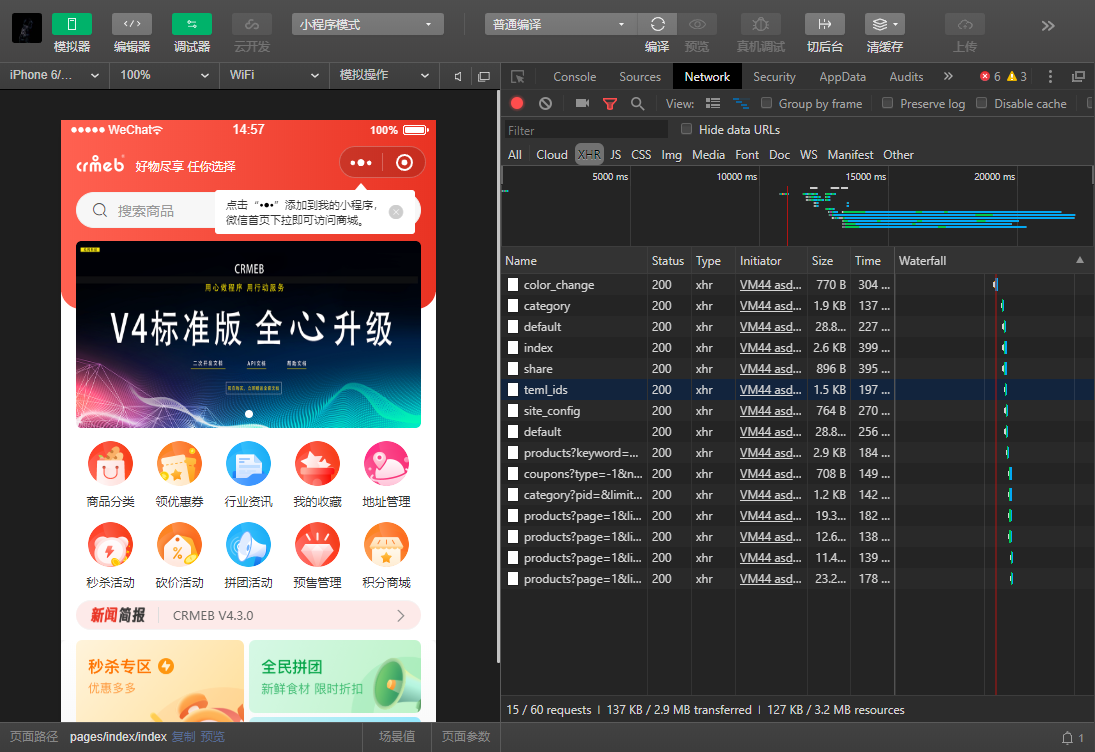Open the mini-program mode dropdown
The image size is (1095, 752).
367,24
